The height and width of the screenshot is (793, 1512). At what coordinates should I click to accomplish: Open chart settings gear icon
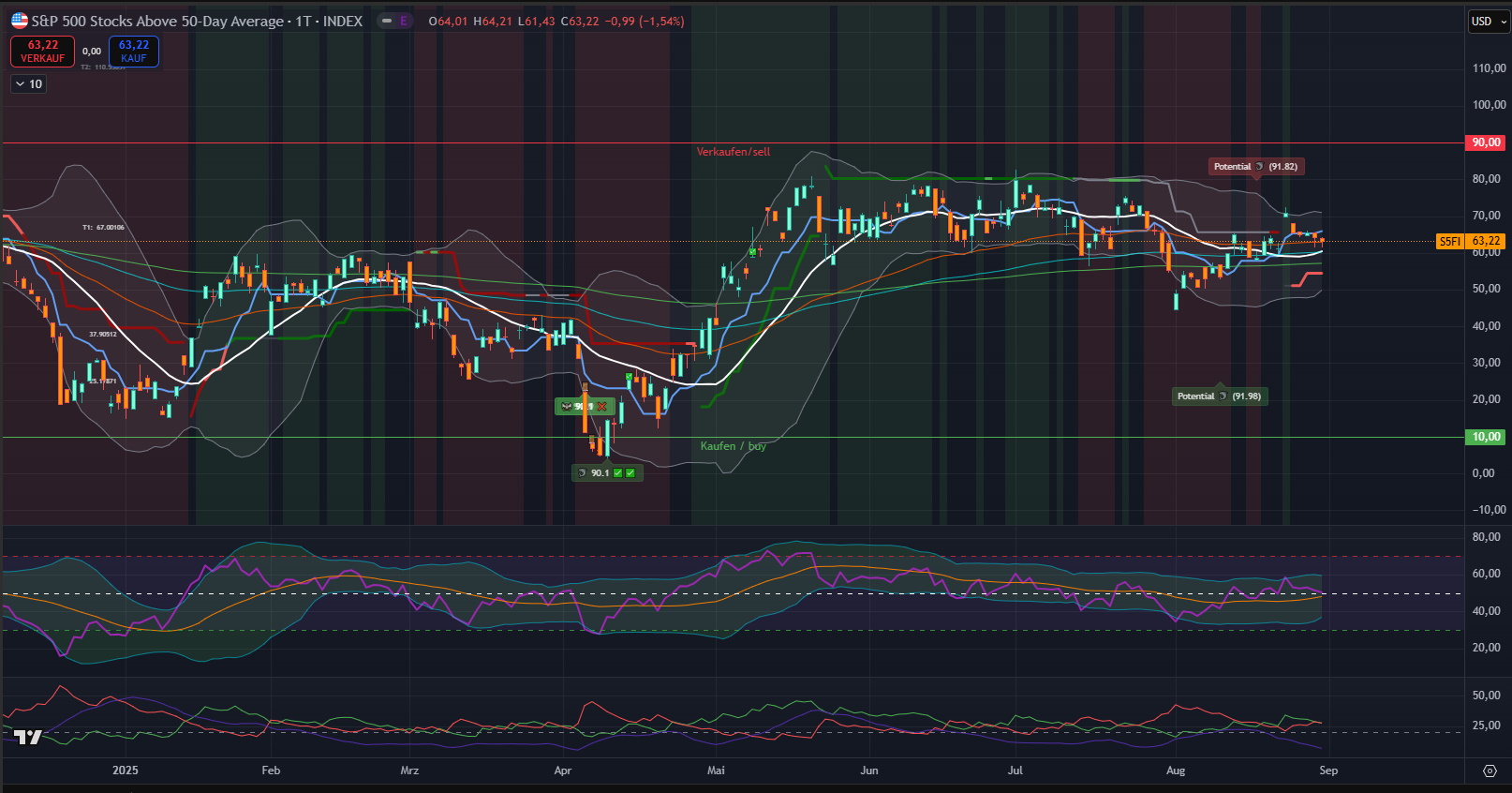[x=1490, y=771]
